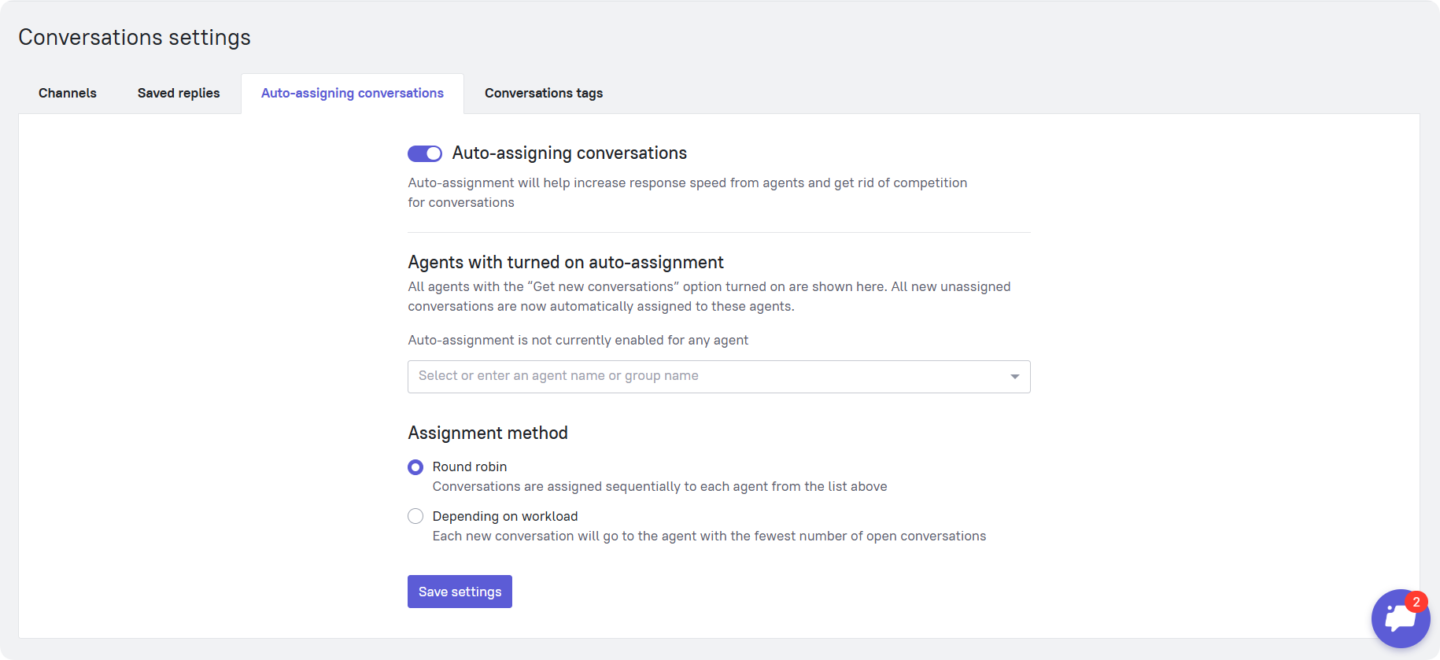The image size is (1440, 660).
Task: Click the "Agents with turned on auto-assignment" heading
Action: point(565,262)
